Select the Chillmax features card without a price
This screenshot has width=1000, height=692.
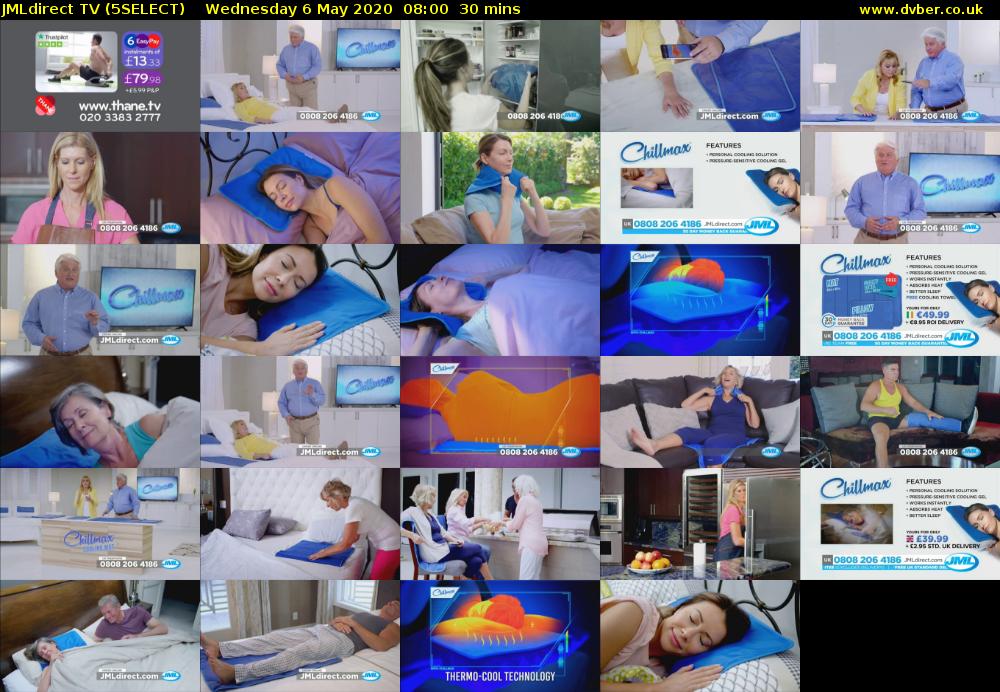tap(700, 188)
